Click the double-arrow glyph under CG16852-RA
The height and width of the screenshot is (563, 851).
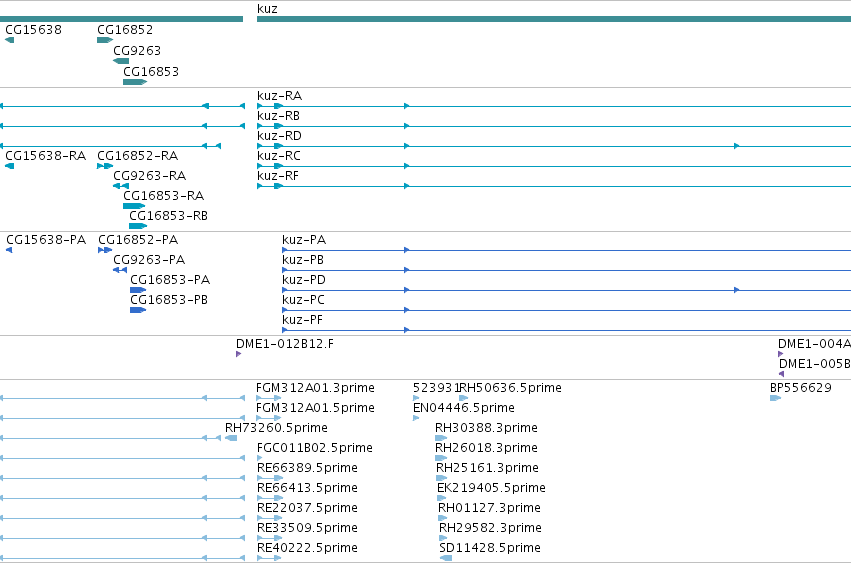[105, 166]
